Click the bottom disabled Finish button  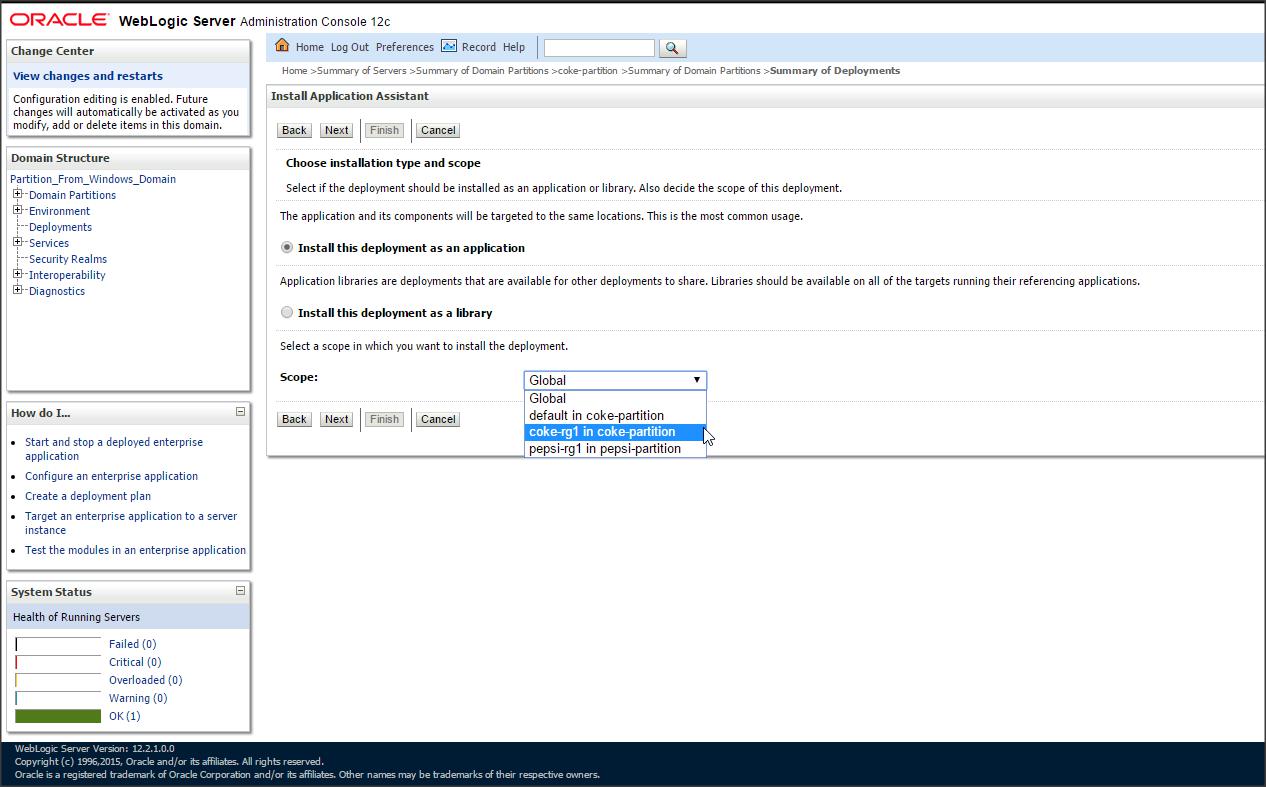point(384,419)
